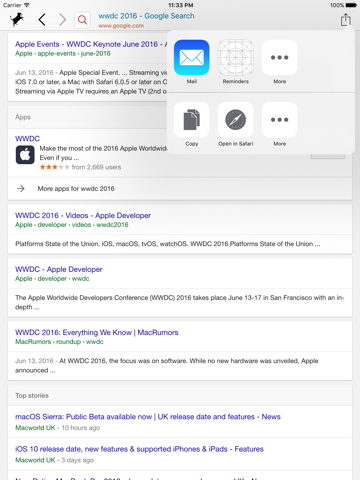Tap the horse logo icon in toolbar
The width and height of the screenshot is (360, 480).
click(17, 20)
